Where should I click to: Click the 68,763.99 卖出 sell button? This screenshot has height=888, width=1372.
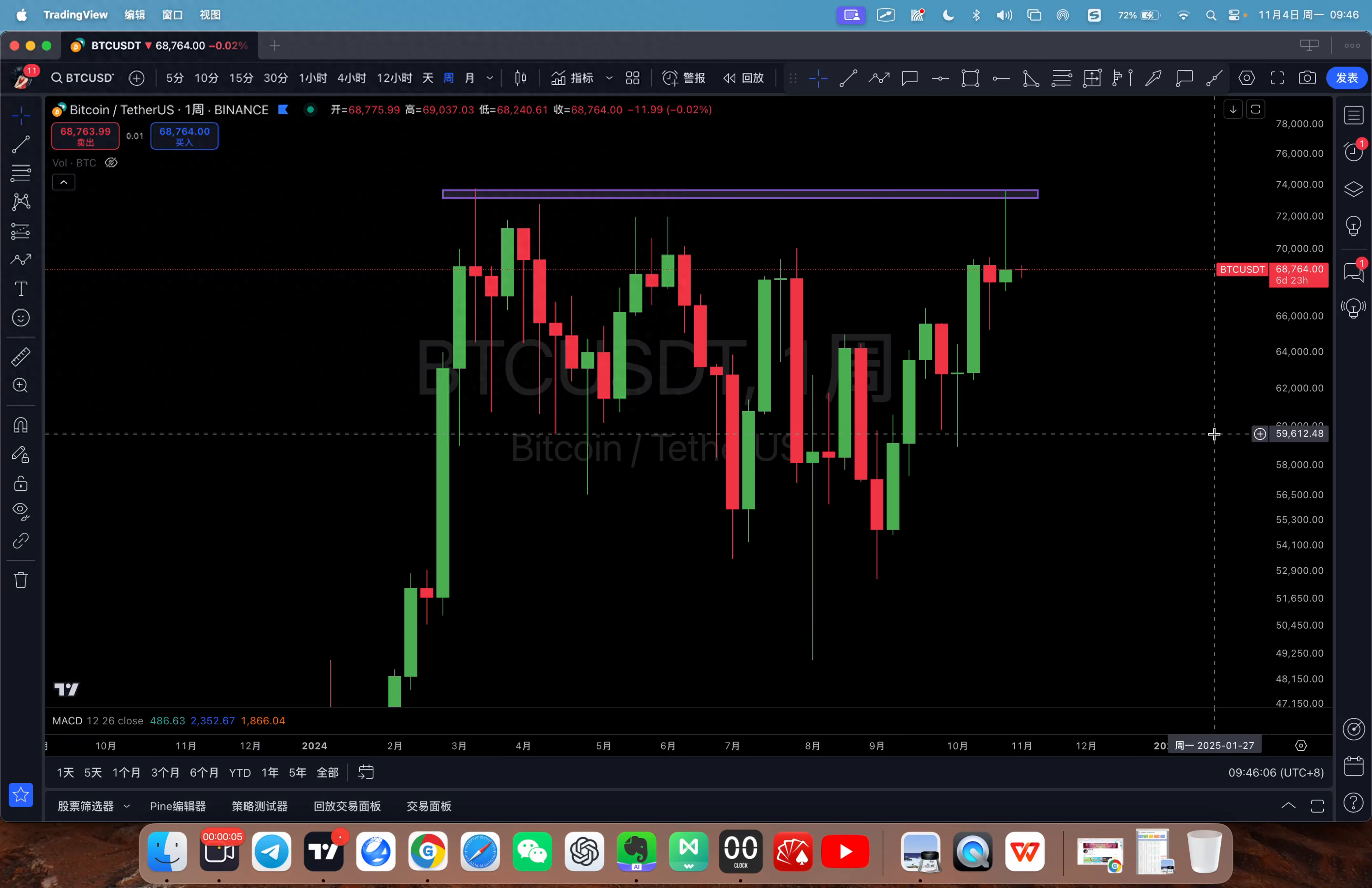click(85, 136)
